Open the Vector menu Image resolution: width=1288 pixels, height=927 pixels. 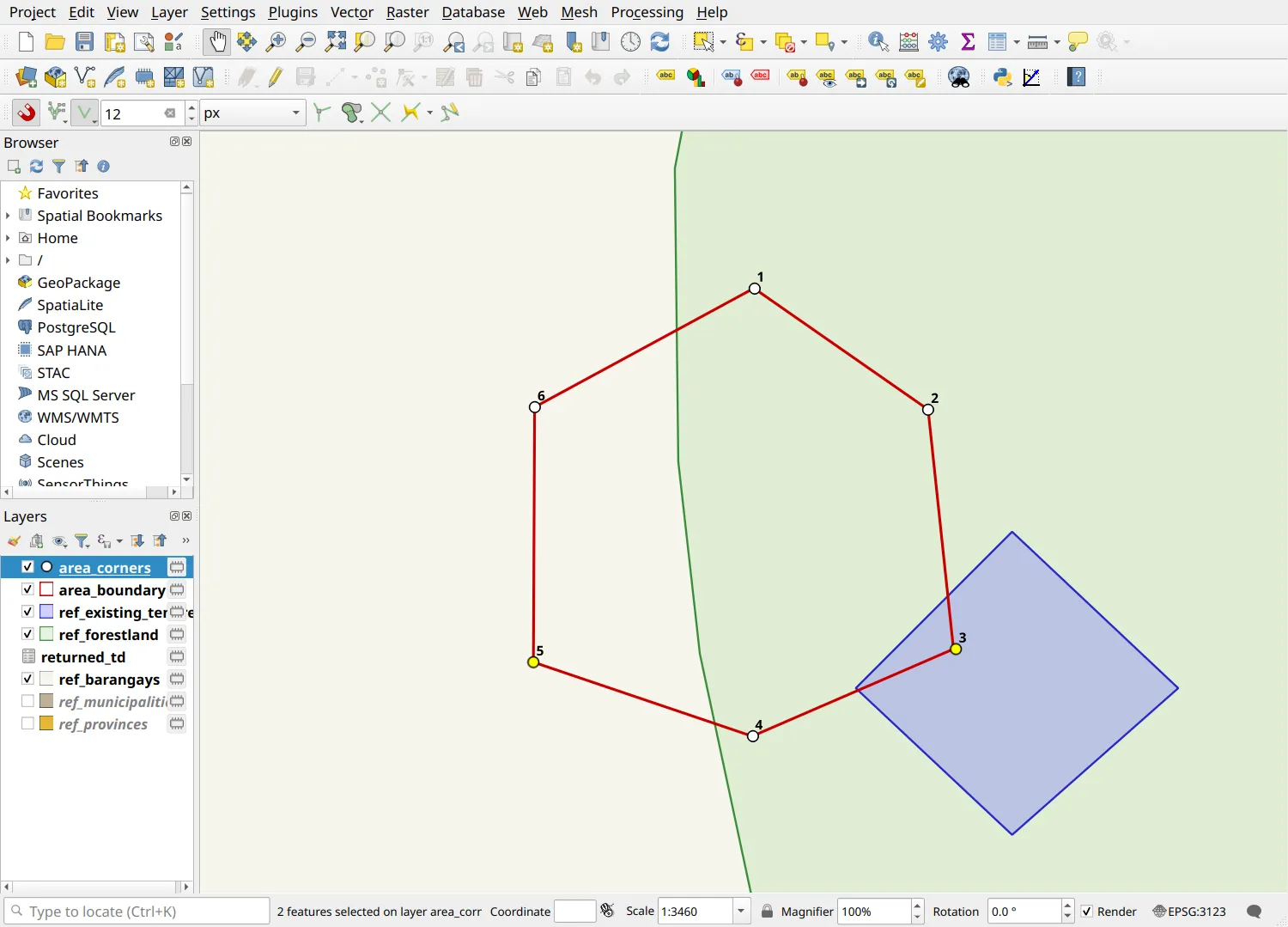(x=352, y=12)
